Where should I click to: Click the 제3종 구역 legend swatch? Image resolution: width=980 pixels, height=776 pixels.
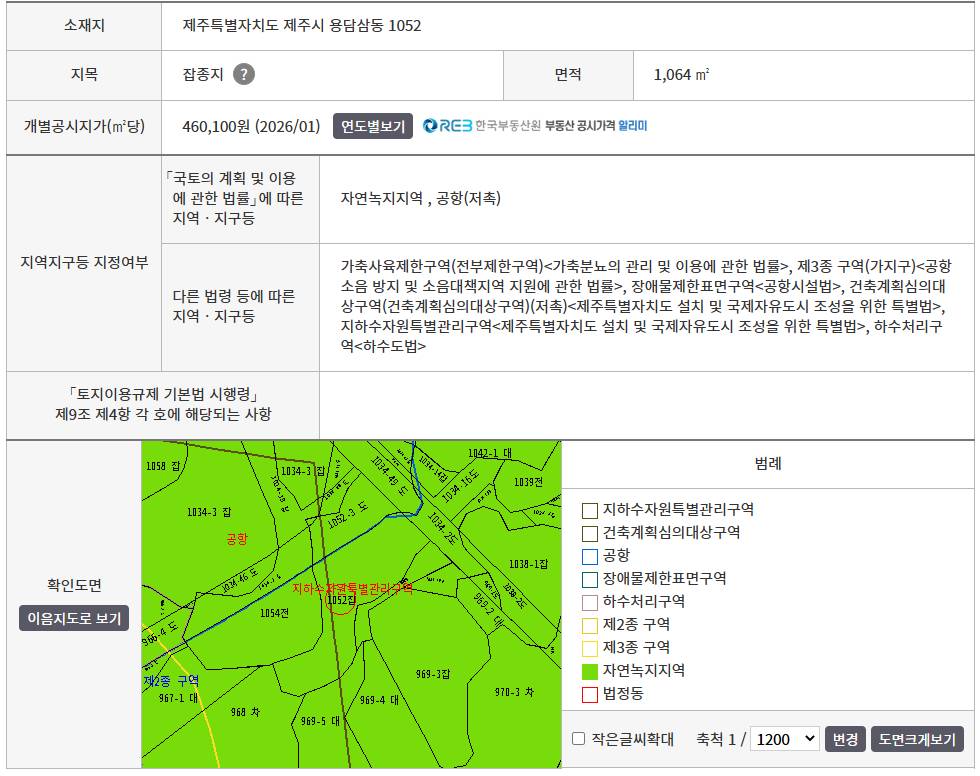590,649
